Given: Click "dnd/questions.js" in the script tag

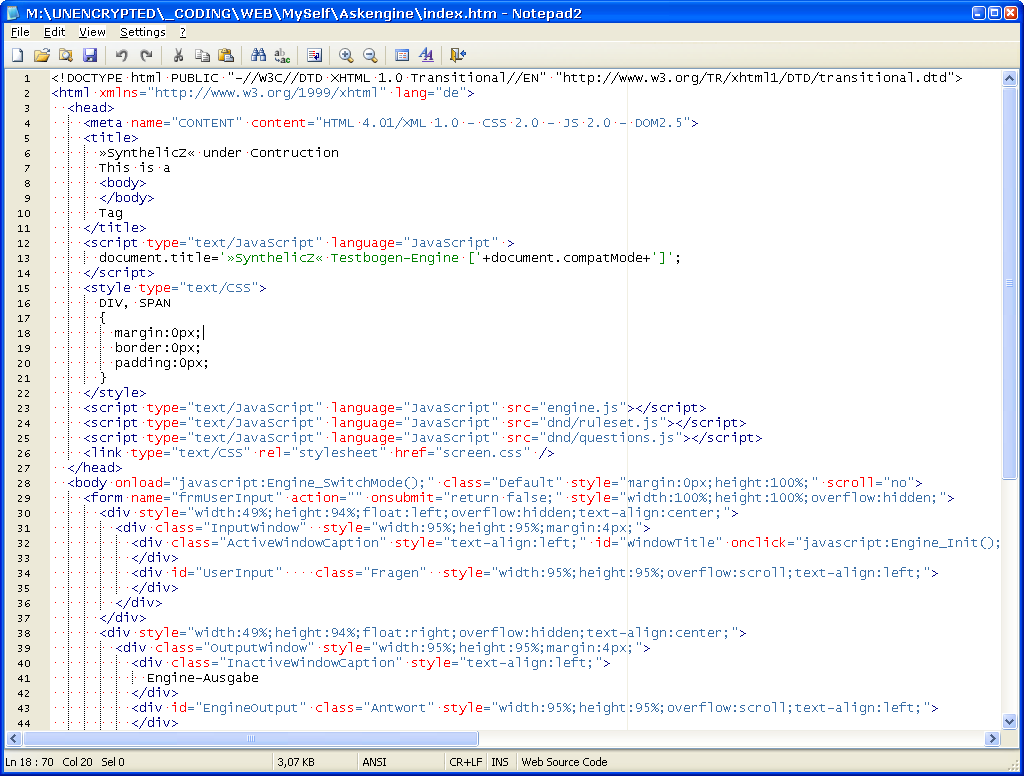Looking at the screenshot, I should point(611,438).
